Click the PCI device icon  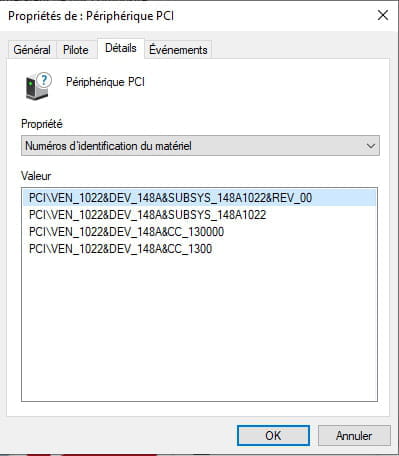(x=38, y=86)
